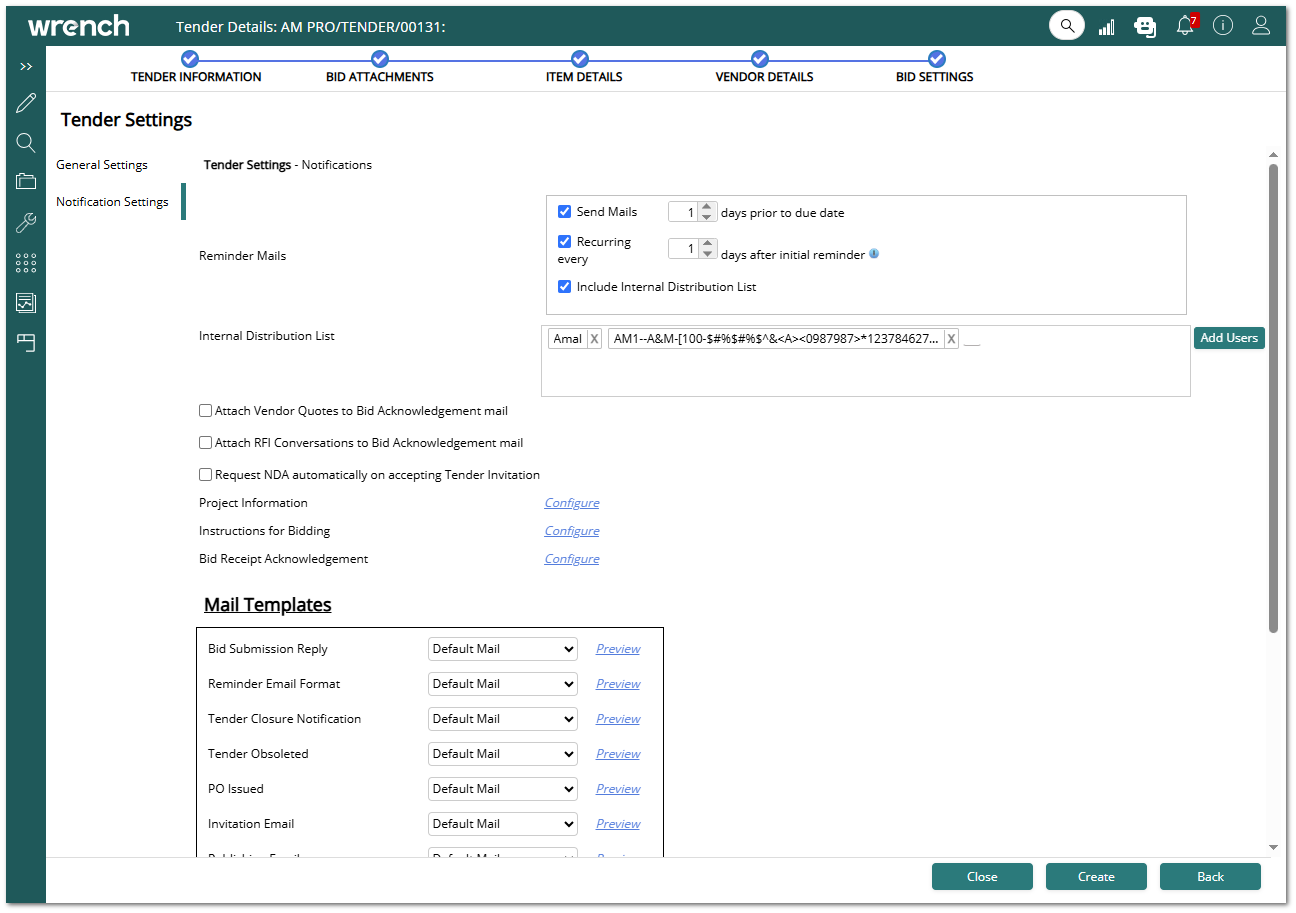Viewport: 1296px width, 913px height.
Task: Open the chatbot assistant icon
Action: [1145, 27]
